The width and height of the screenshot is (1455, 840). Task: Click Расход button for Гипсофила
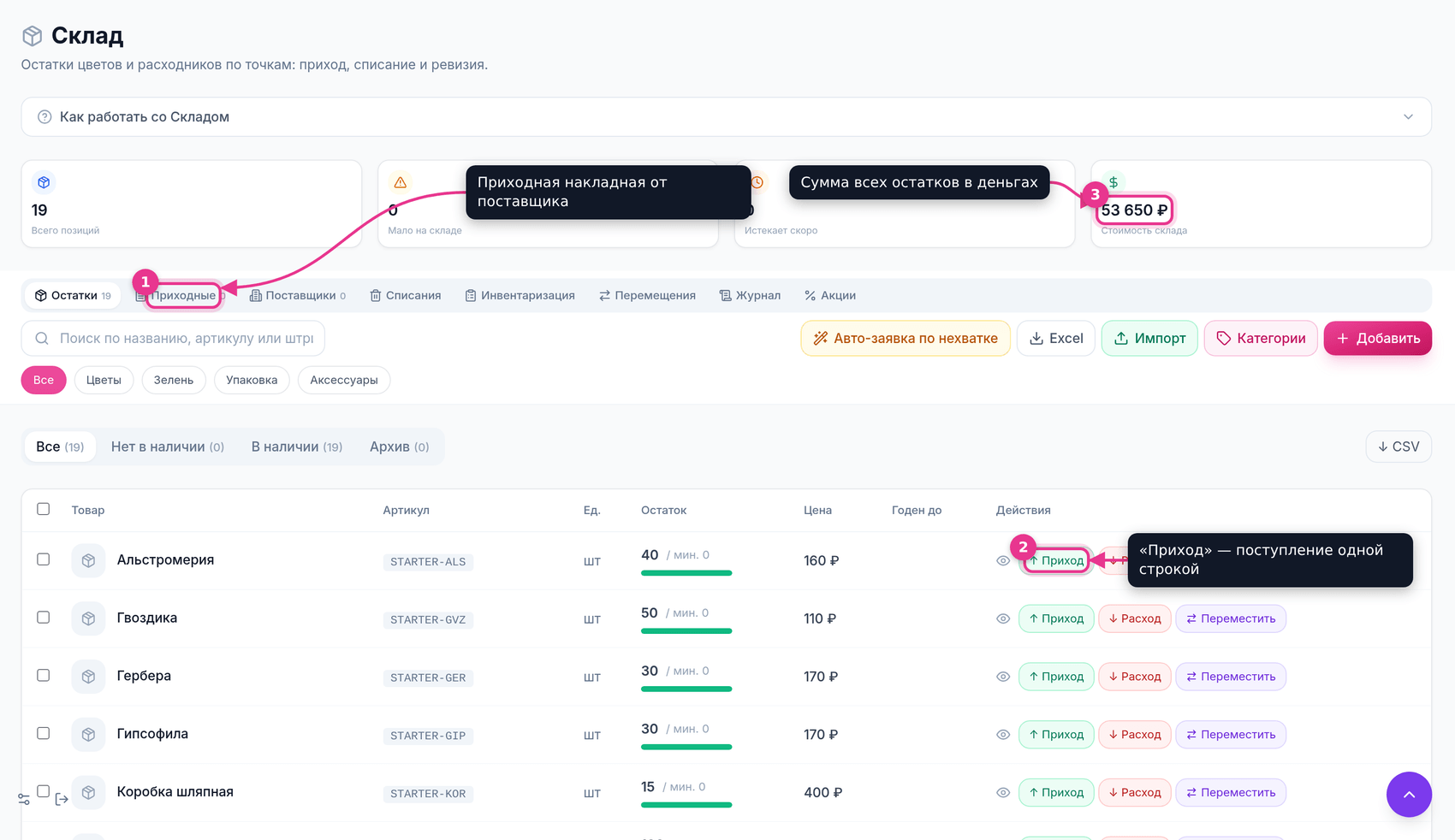[1135, 735]
